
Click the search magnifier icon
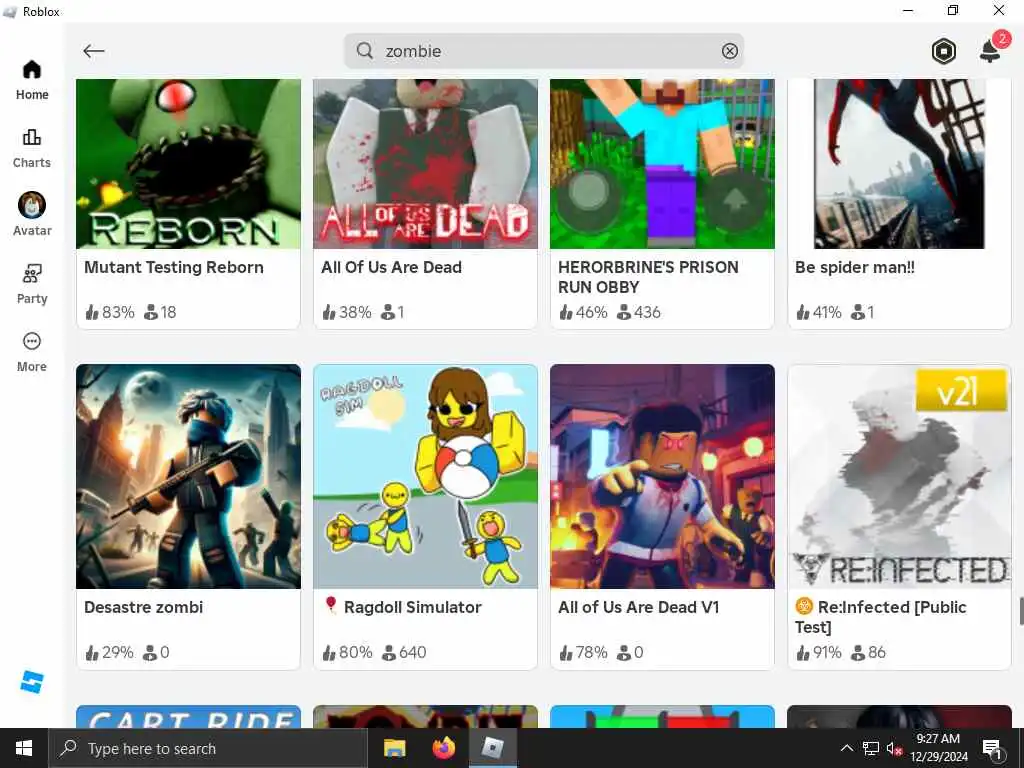tap(365, 51)
